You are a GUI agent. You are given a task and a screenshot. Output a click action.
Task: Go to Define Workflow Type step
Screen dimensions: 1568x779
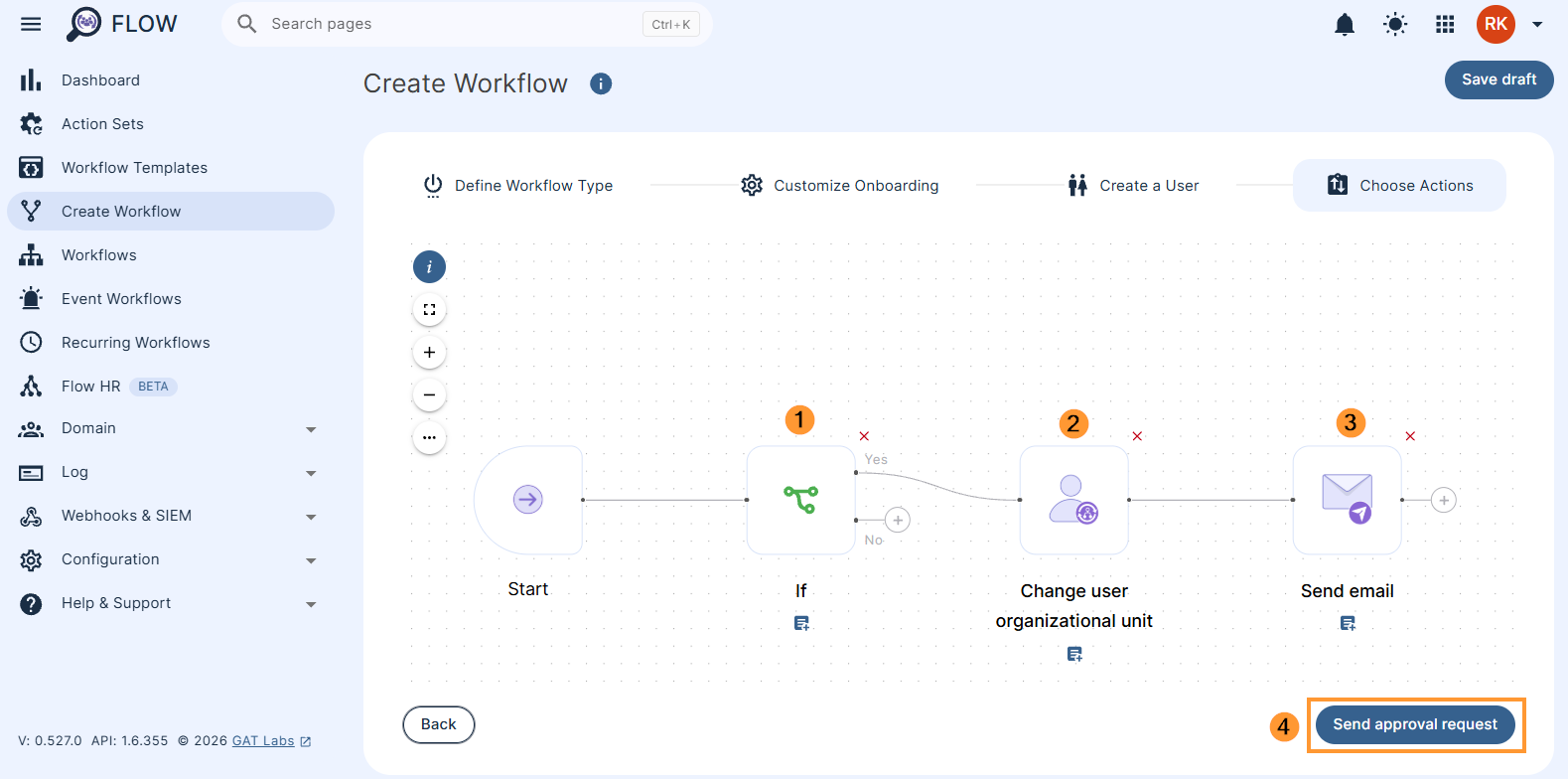[518, 186]
